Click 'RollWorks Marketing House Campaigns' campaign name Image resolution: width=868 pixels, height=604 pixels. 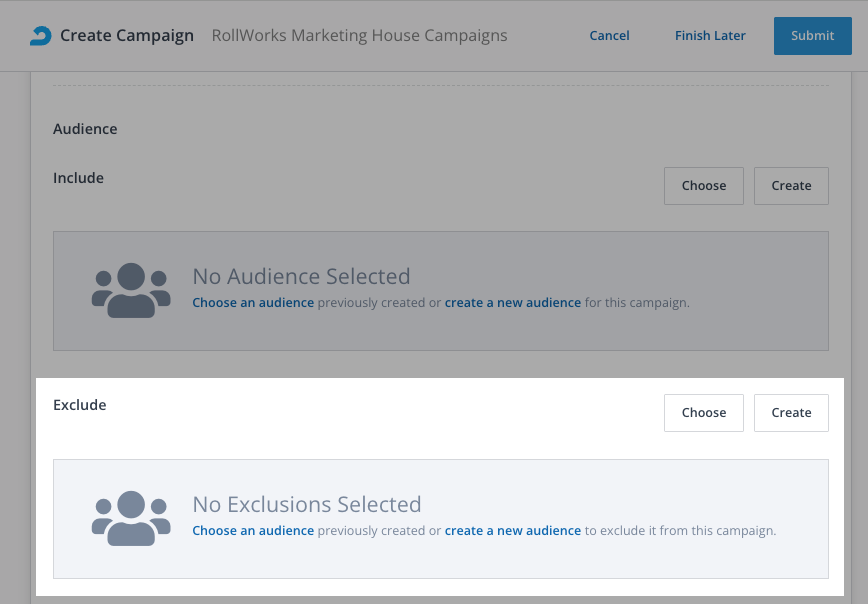[359, 36]
